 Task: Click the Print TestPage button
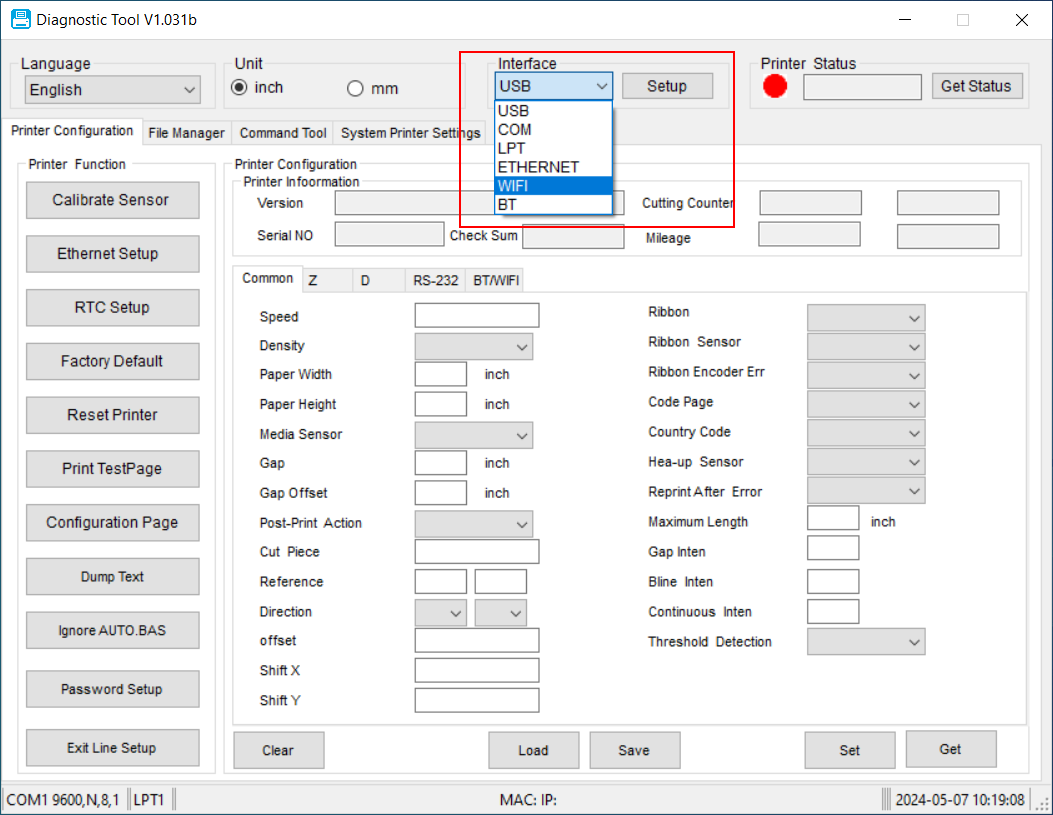coord(112,469)
